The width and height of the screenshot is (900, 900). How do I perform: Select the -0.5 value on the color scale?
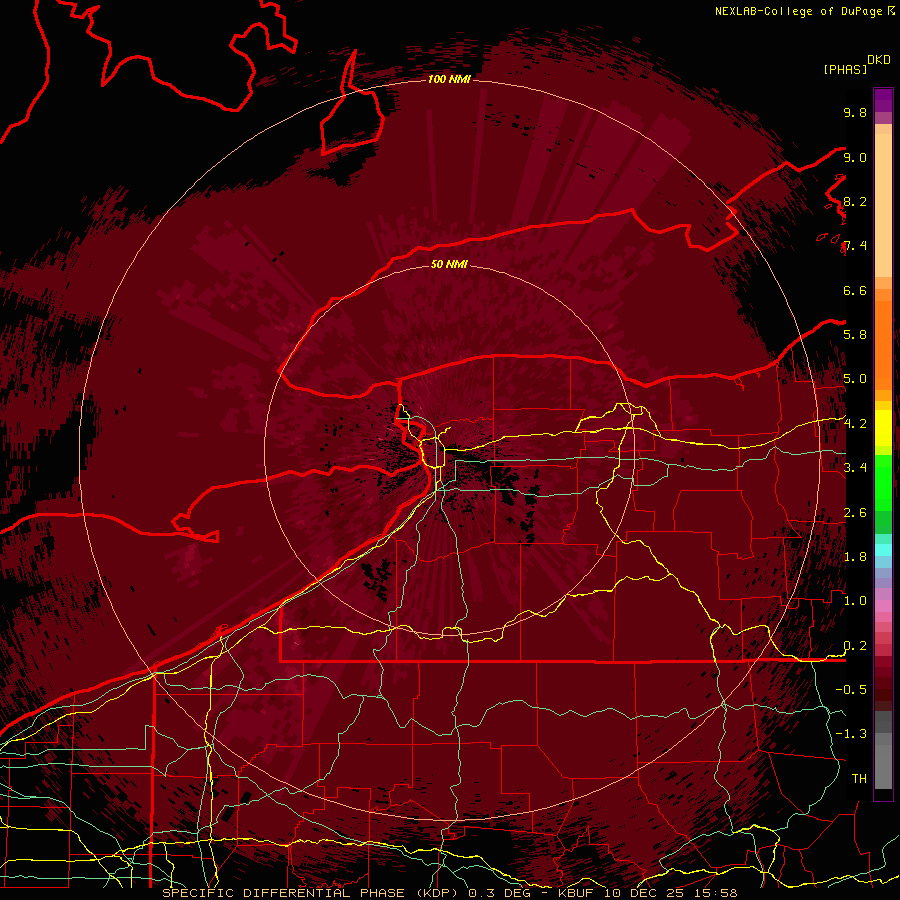coord(851,690)
